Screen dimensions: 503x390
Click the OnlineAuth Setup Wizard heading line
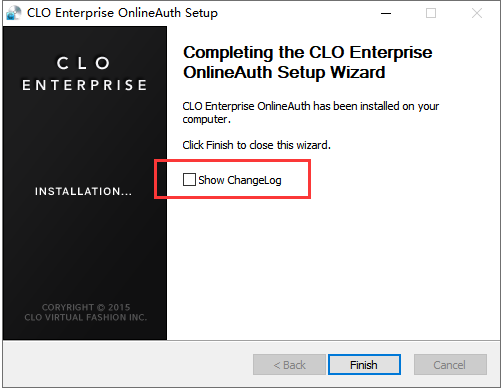[284, 73]
